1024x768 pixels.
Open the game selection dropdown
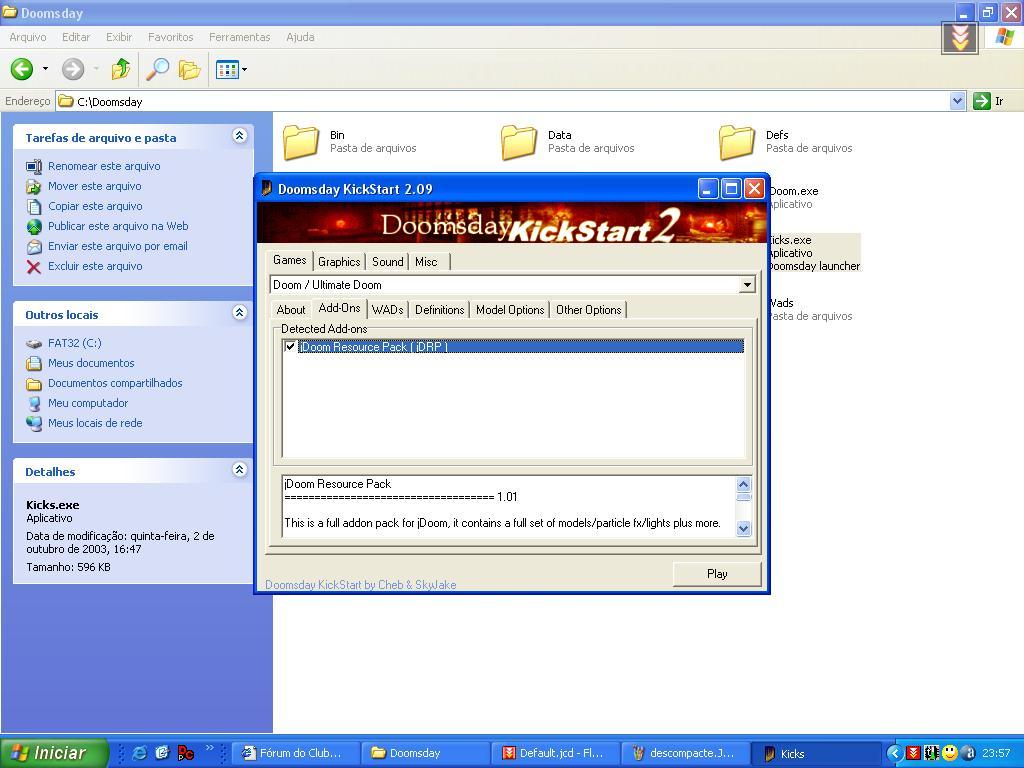tap(747, 285)
